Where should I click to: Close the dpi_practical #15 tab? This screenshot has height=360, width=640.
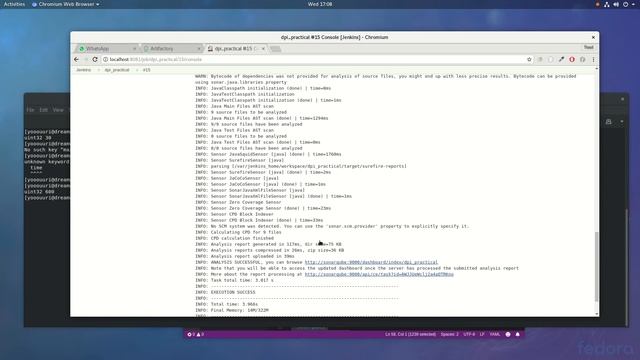tap(263, 49)
